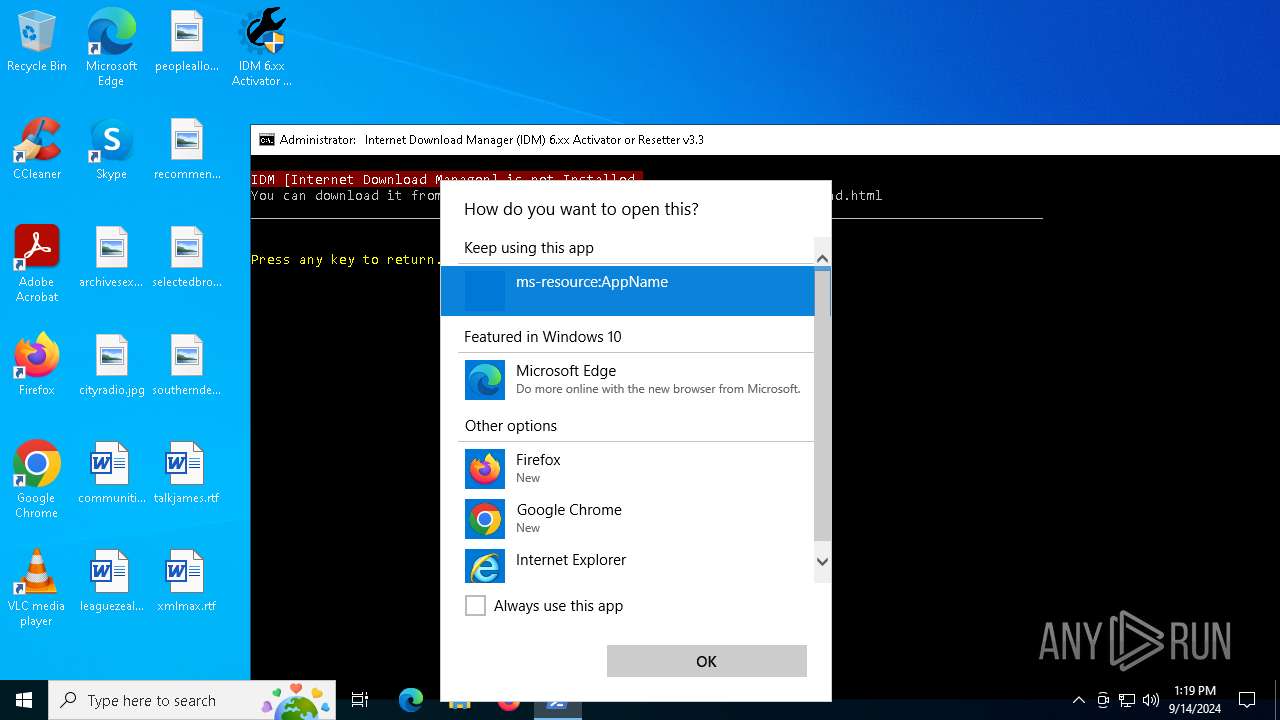Open Skype desktop shortcut
The width and height of the screenshot is (1280, 720).
tap(111, 150)
